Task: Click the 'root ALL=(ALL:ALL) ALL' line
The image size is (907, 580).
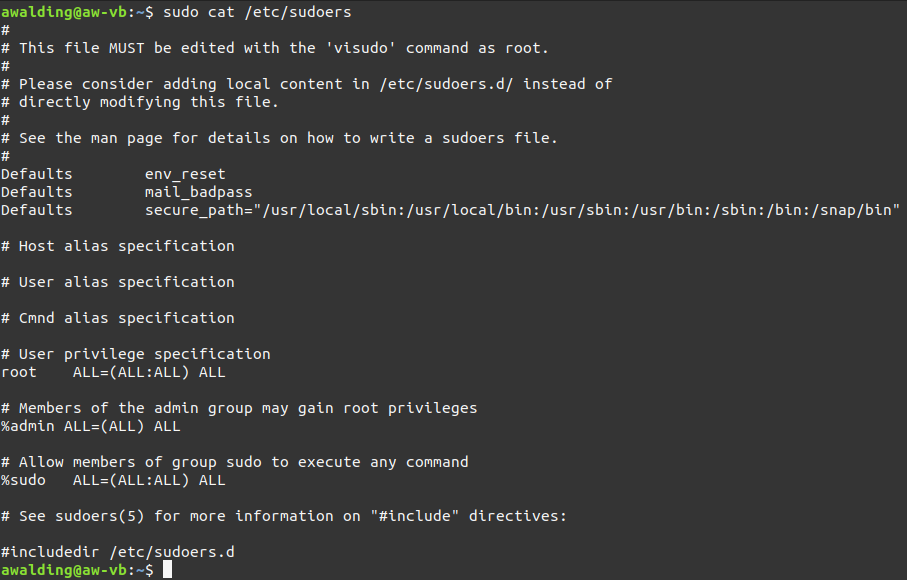Action: click(x=113, y=372)
